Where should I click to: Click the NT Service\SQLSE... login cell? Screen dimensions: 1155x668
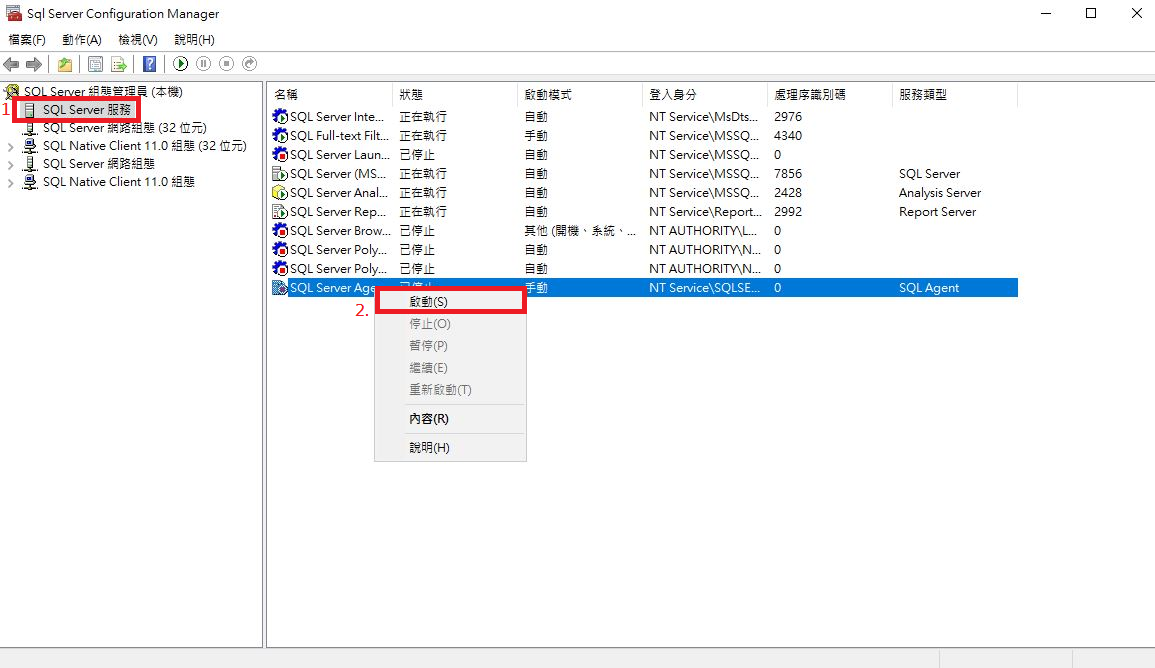click(704, 288)
